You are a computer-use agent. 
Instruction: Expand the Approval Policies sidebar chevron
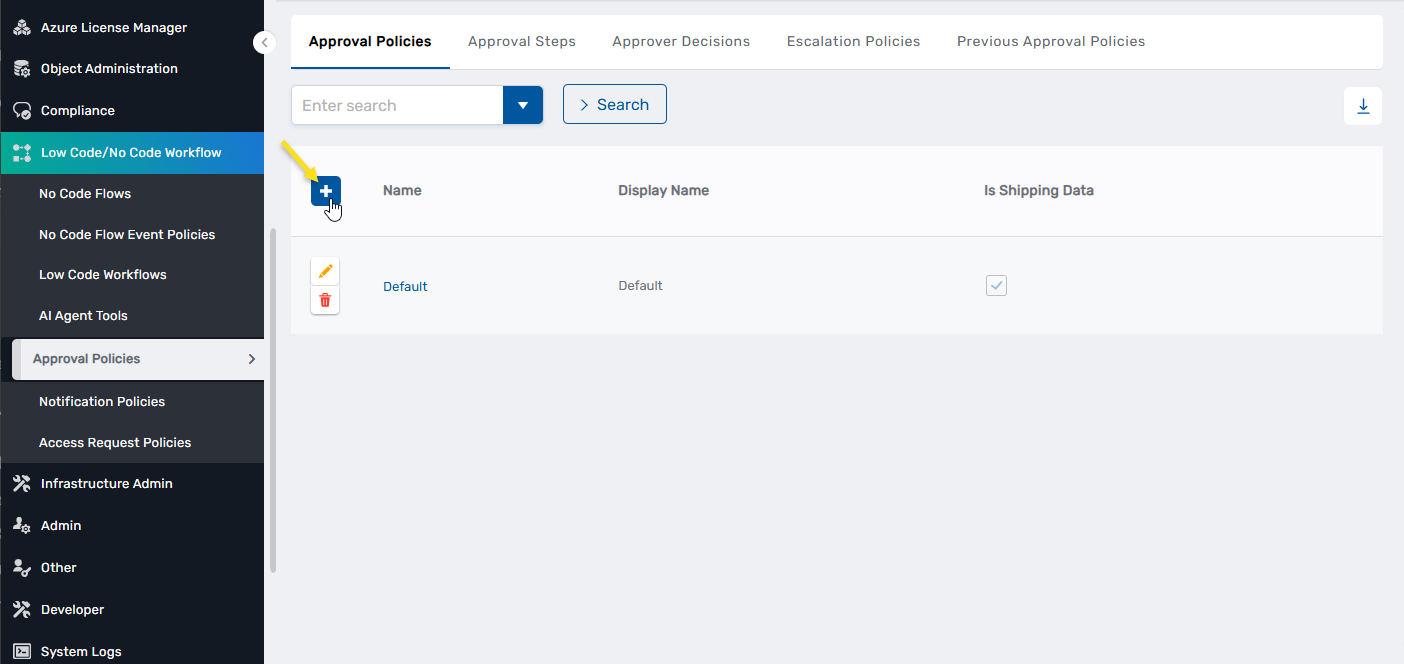(x=252, y=358)
